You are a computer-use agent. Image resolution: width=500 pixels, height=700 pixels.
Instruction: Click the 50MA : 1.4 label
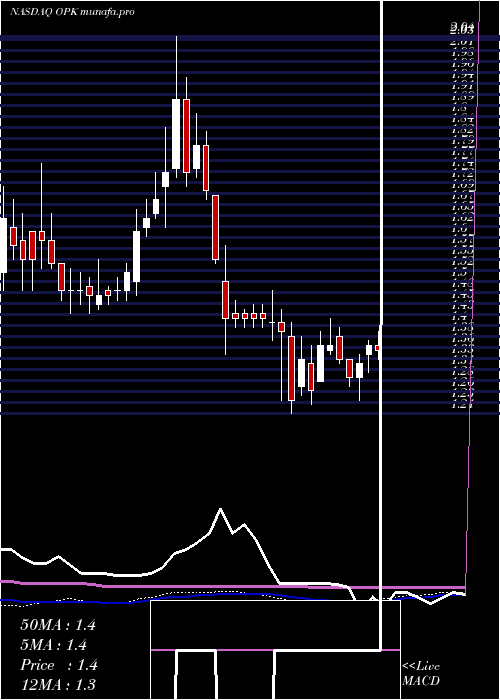coord(58,625)
